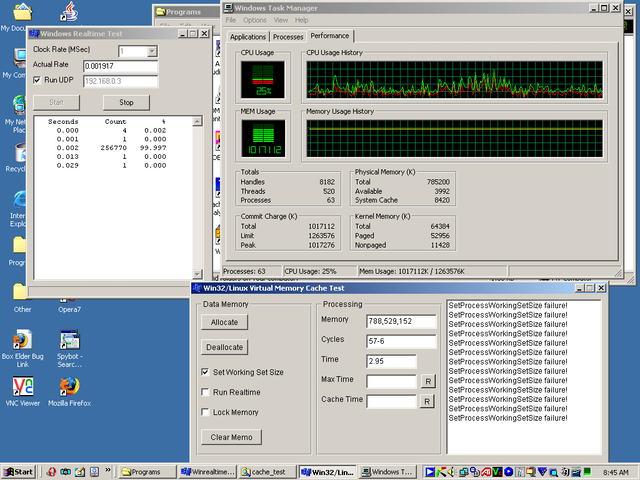
Task: Click the speaker volume tray icon
Action: 451,472
